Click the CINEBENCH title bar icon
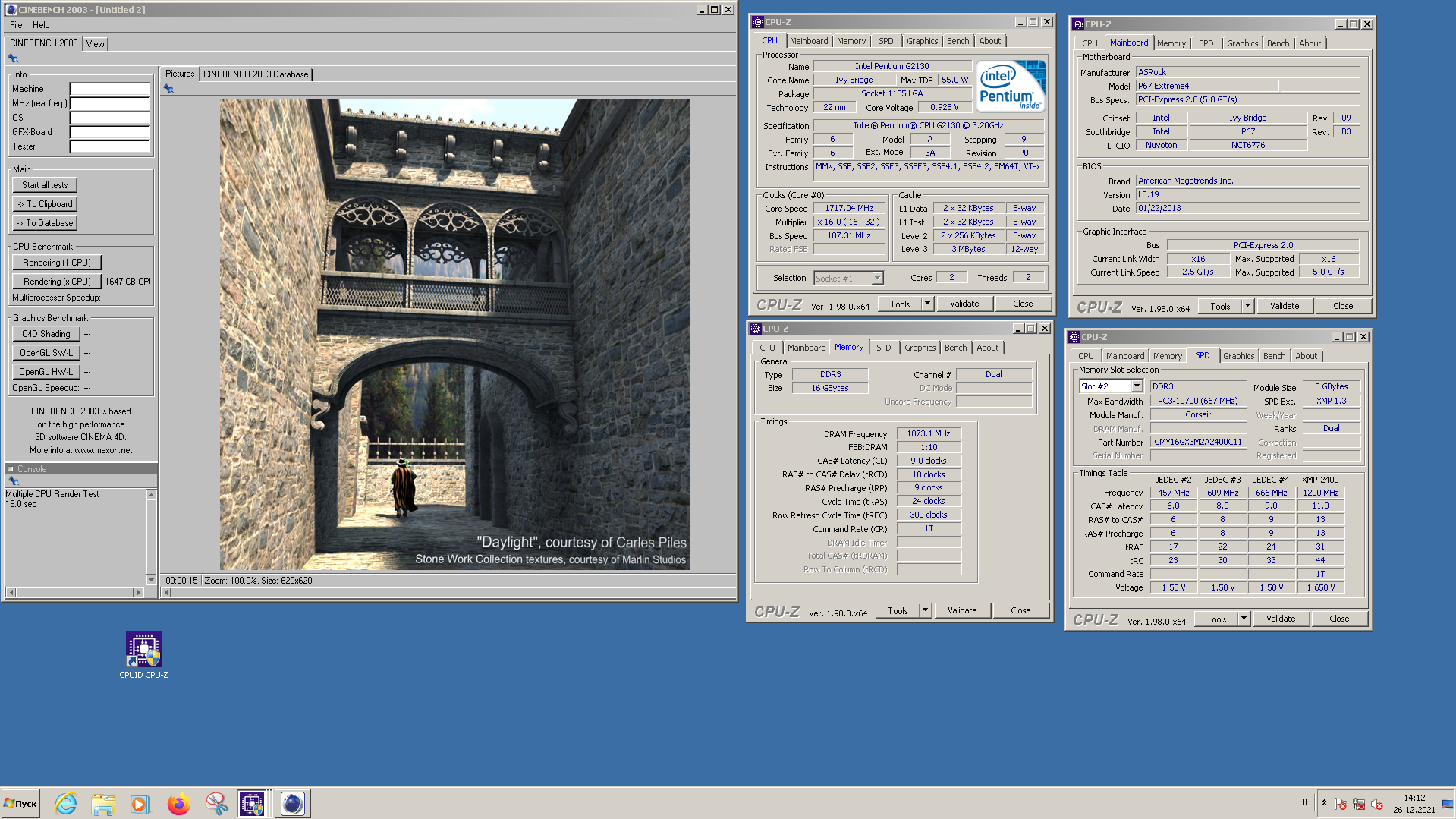 click(x=11, y=9)
